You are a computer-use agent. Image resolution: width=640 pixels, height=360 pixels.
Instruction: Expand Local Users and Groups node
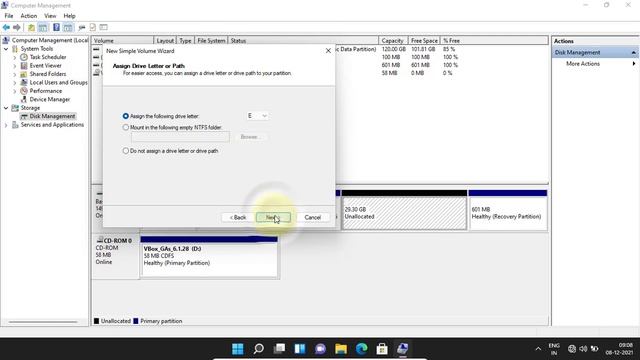[x=15, y=82]
